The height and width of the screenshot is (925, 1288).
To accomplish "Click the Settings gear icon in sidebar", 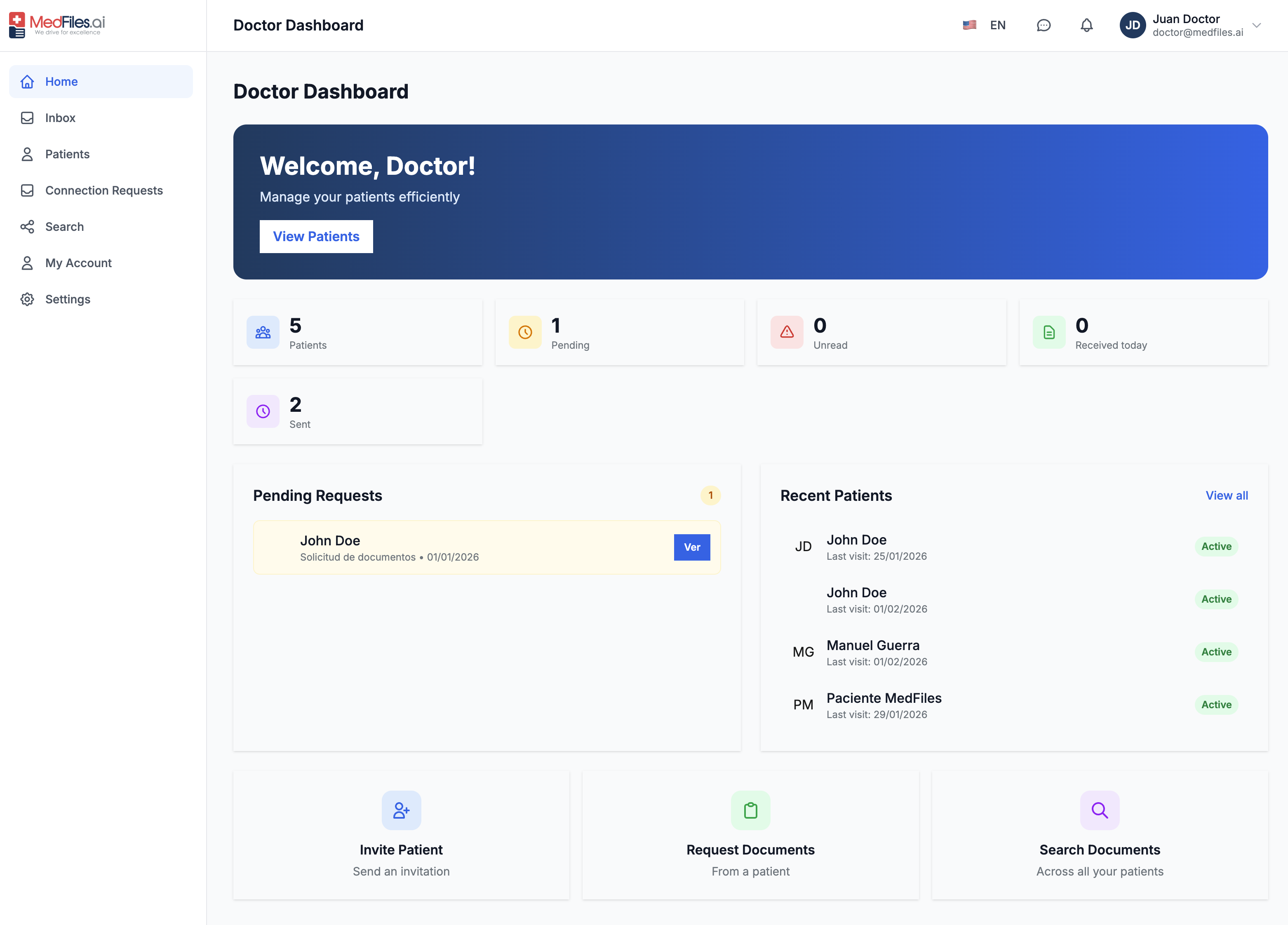I will coord(27,299).
